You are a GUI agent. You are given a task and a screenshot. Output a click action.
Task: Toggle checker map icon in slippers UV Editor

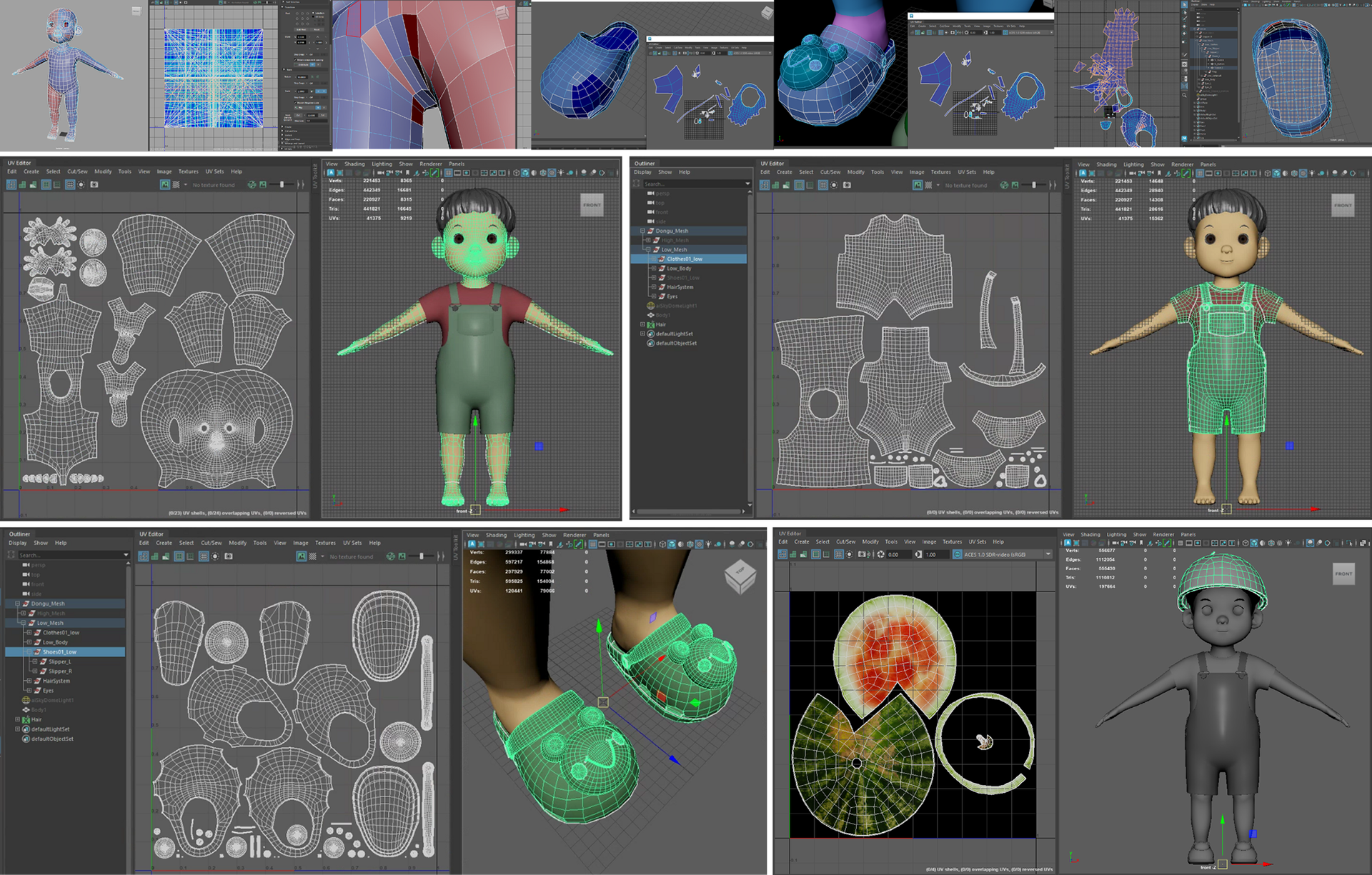(312, 556)
